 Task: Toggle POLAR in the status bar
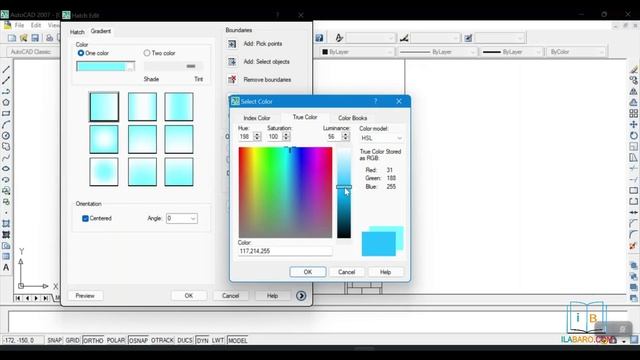(x=116, y=340)
